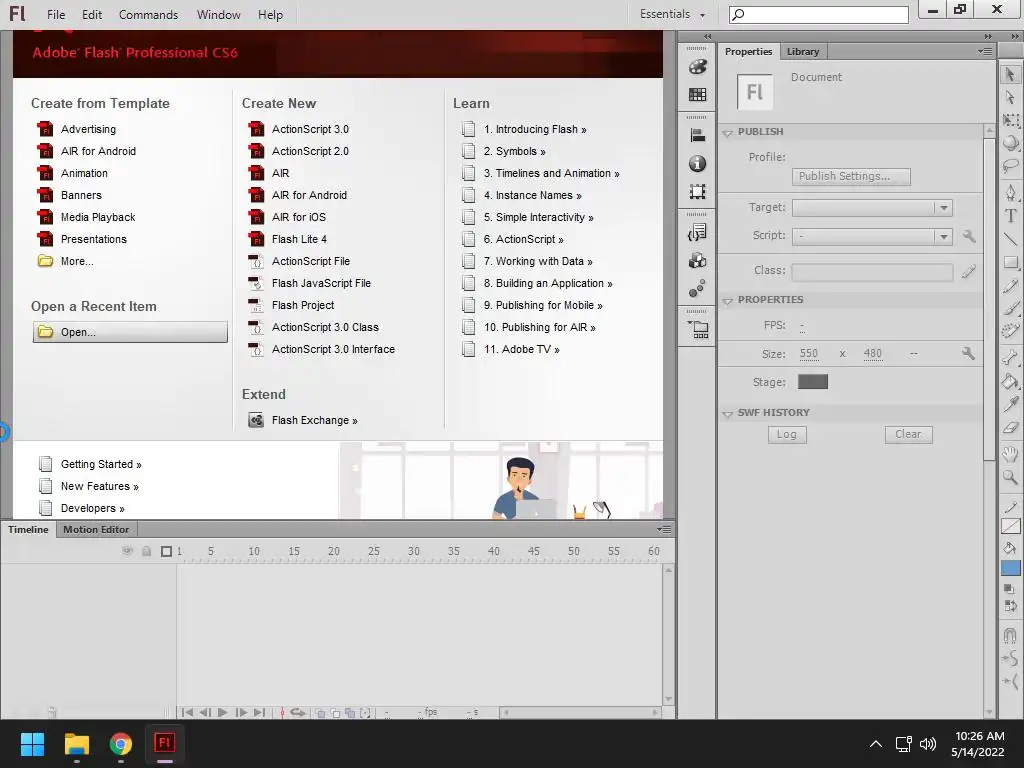The height and width of the screenshot is (768, 1024).
Task: Open the Info panel icon
Action: 697,163
